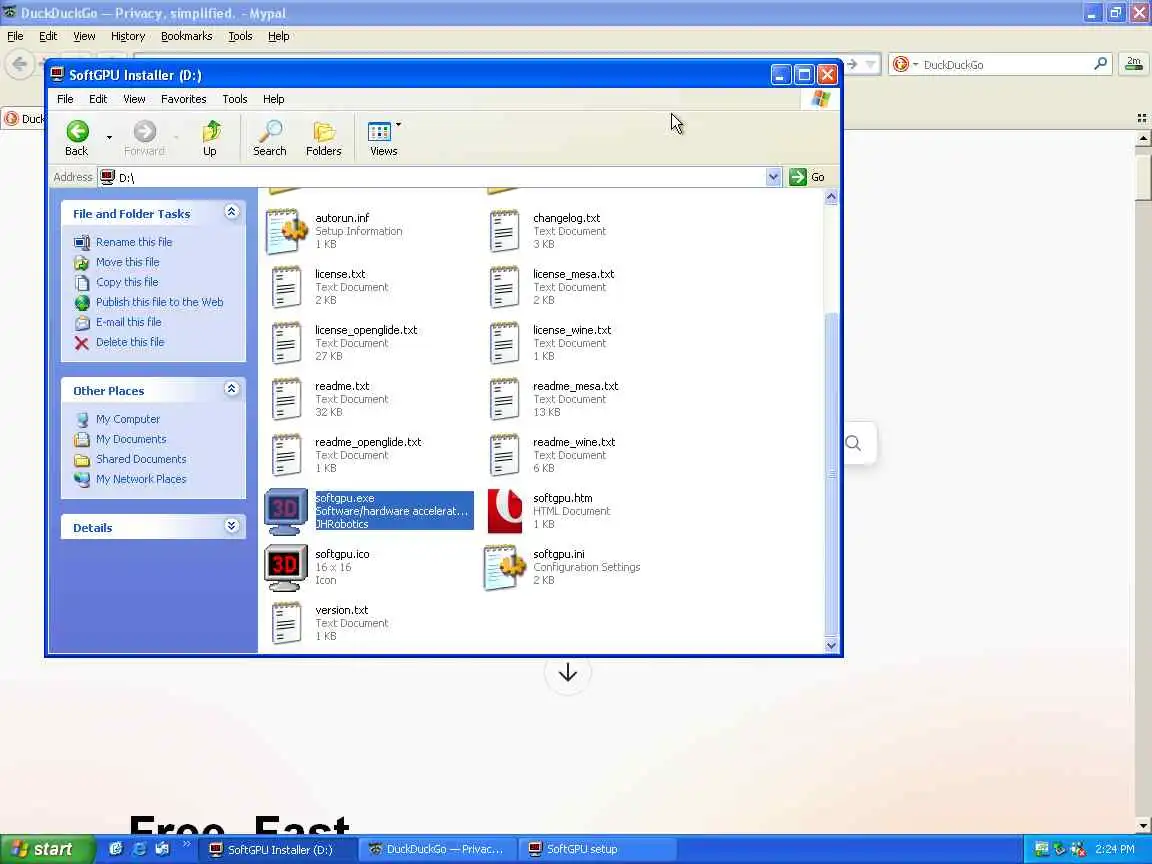Expand the Details panel

[231, 525]
